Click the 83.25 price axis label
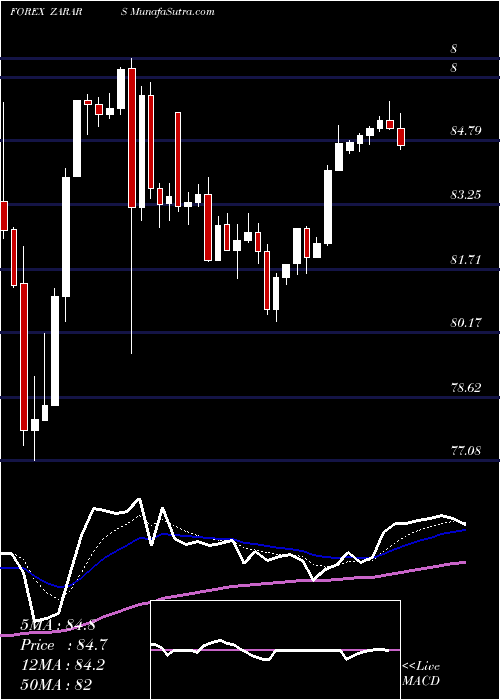This screenshot has height=700, width=500. click(466, 195)
